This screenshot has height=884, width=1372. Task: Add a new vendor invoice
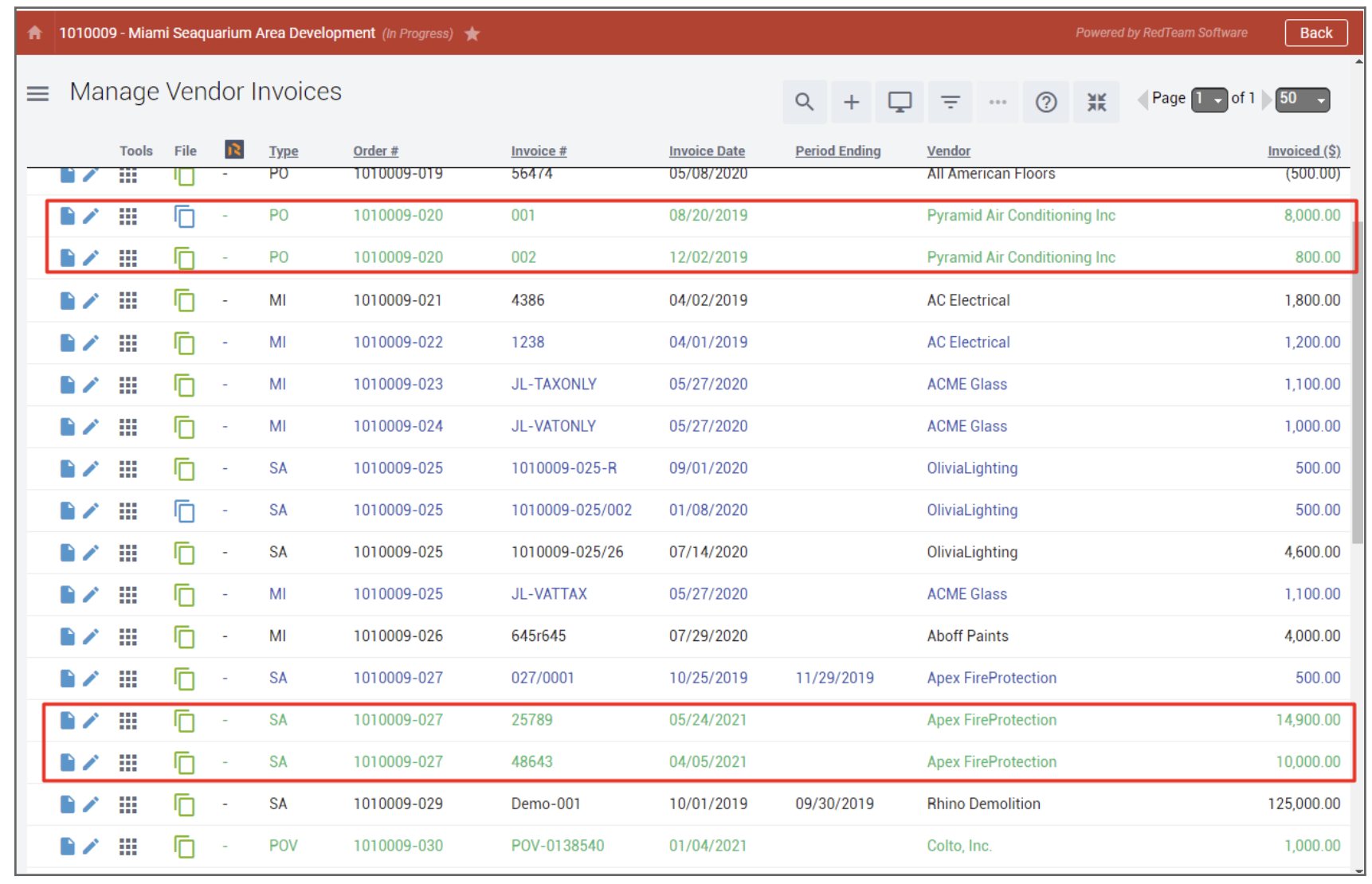coord(851,102)
